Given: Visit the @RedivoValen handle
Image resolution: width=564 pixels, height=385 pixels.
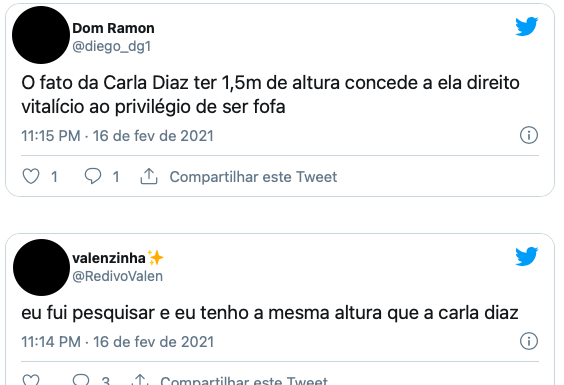Looking at the screenshot, I should tap(118, 276).
